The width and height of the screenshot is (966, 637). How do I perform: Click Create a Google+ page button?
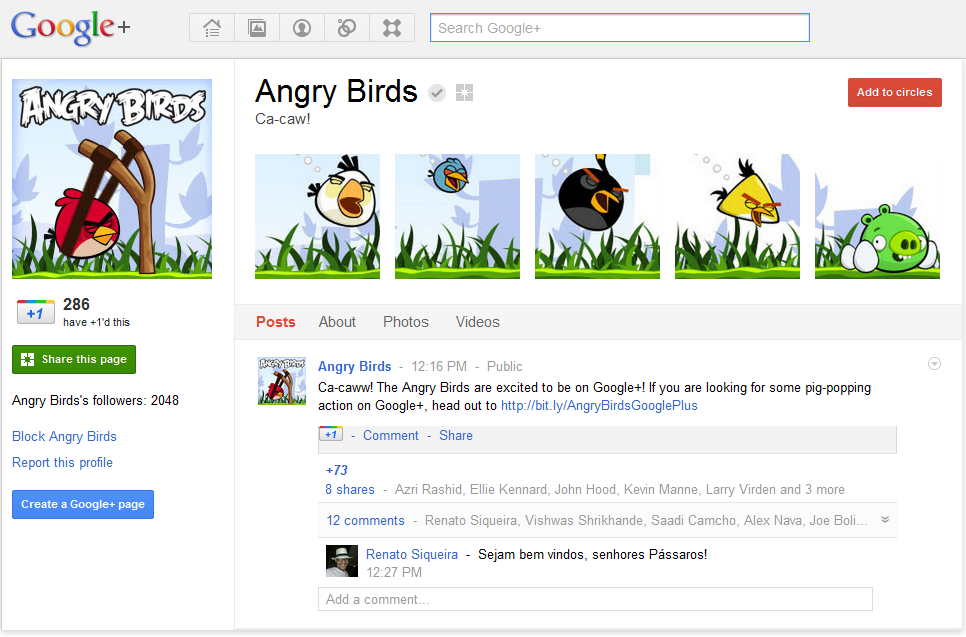[83, 504]
